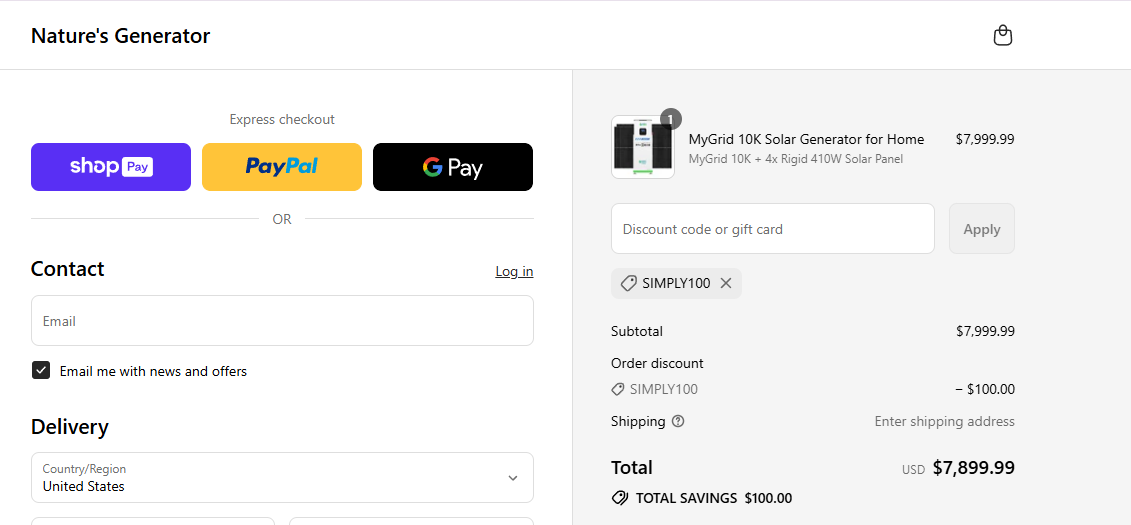Remove the SIMPLY100 discount code tag
The height and width of the screenshot is (525, 1131).
[726, 283]
